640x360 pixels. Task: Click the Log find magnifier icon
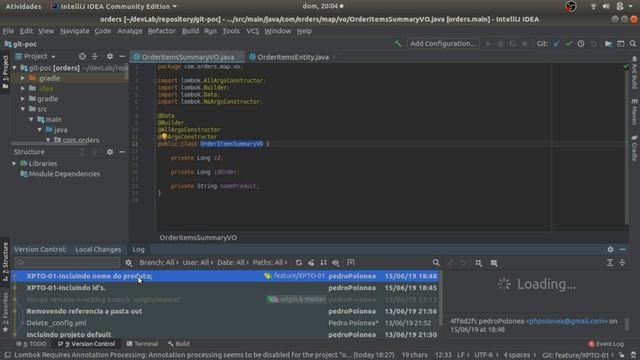(436, 263)
